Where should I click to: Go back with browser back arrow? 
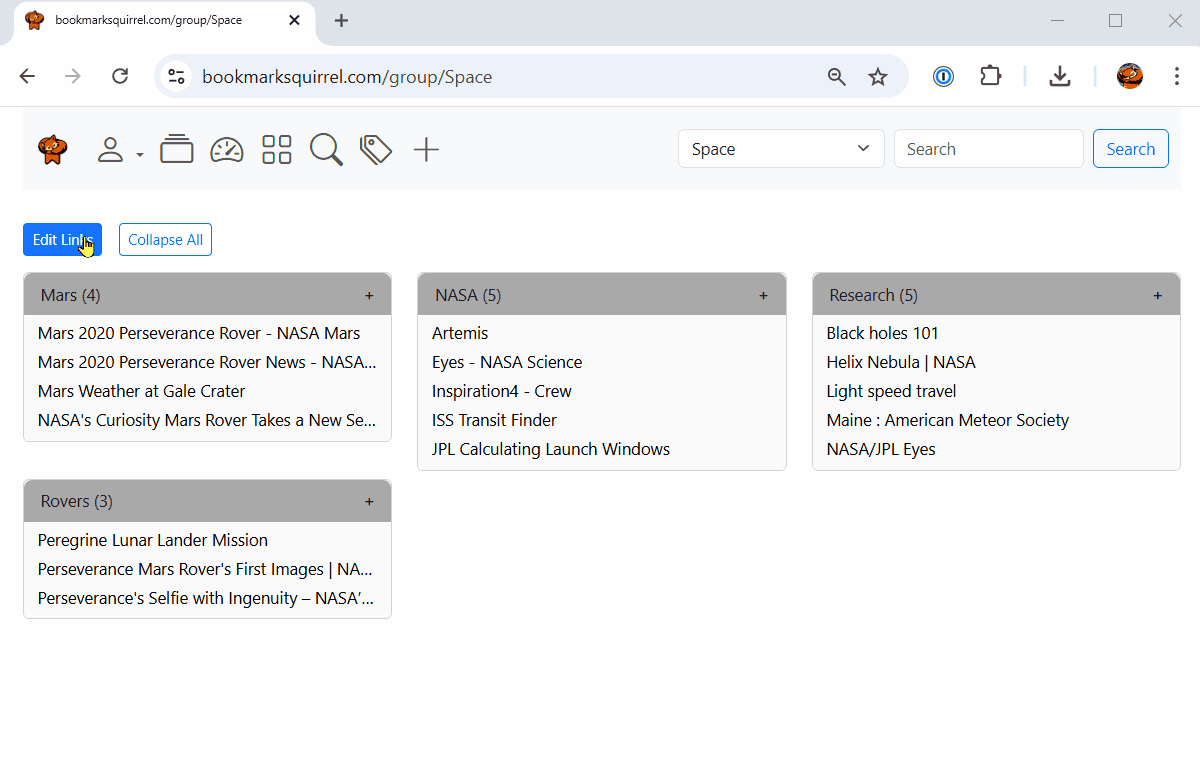(x=27, y=77)
